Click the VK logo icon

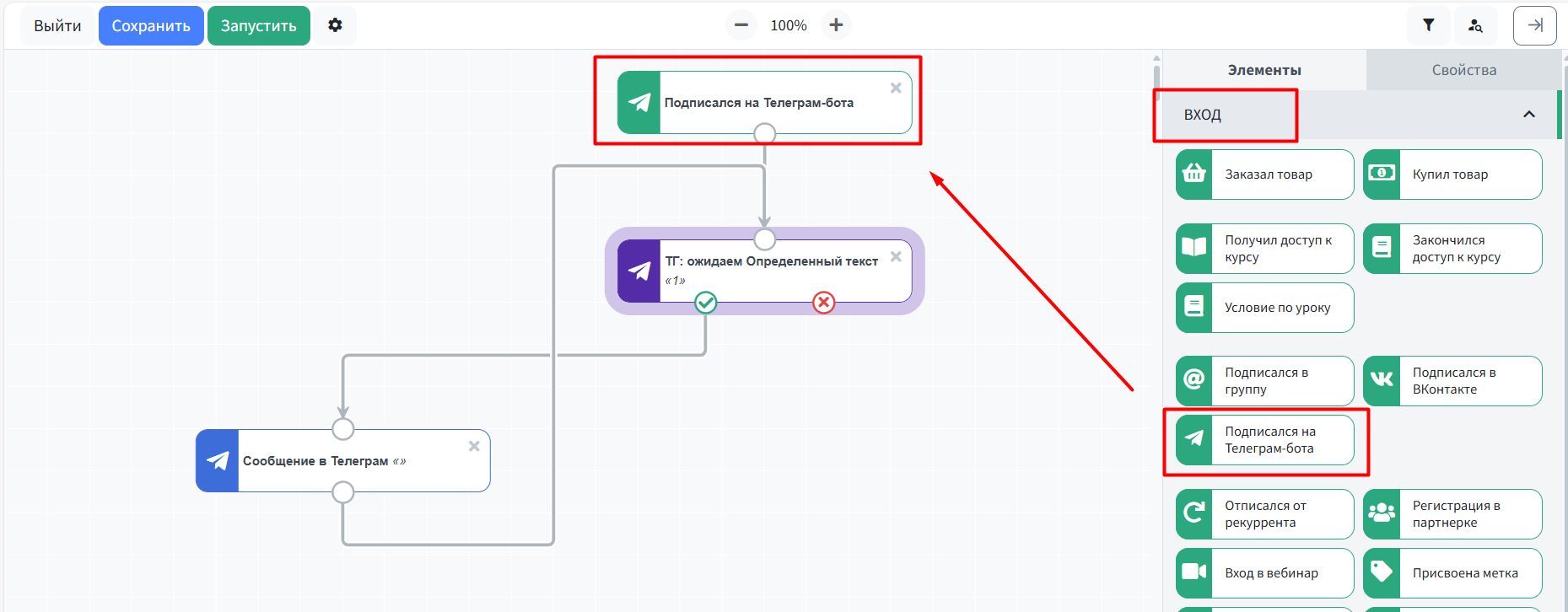1382,379
